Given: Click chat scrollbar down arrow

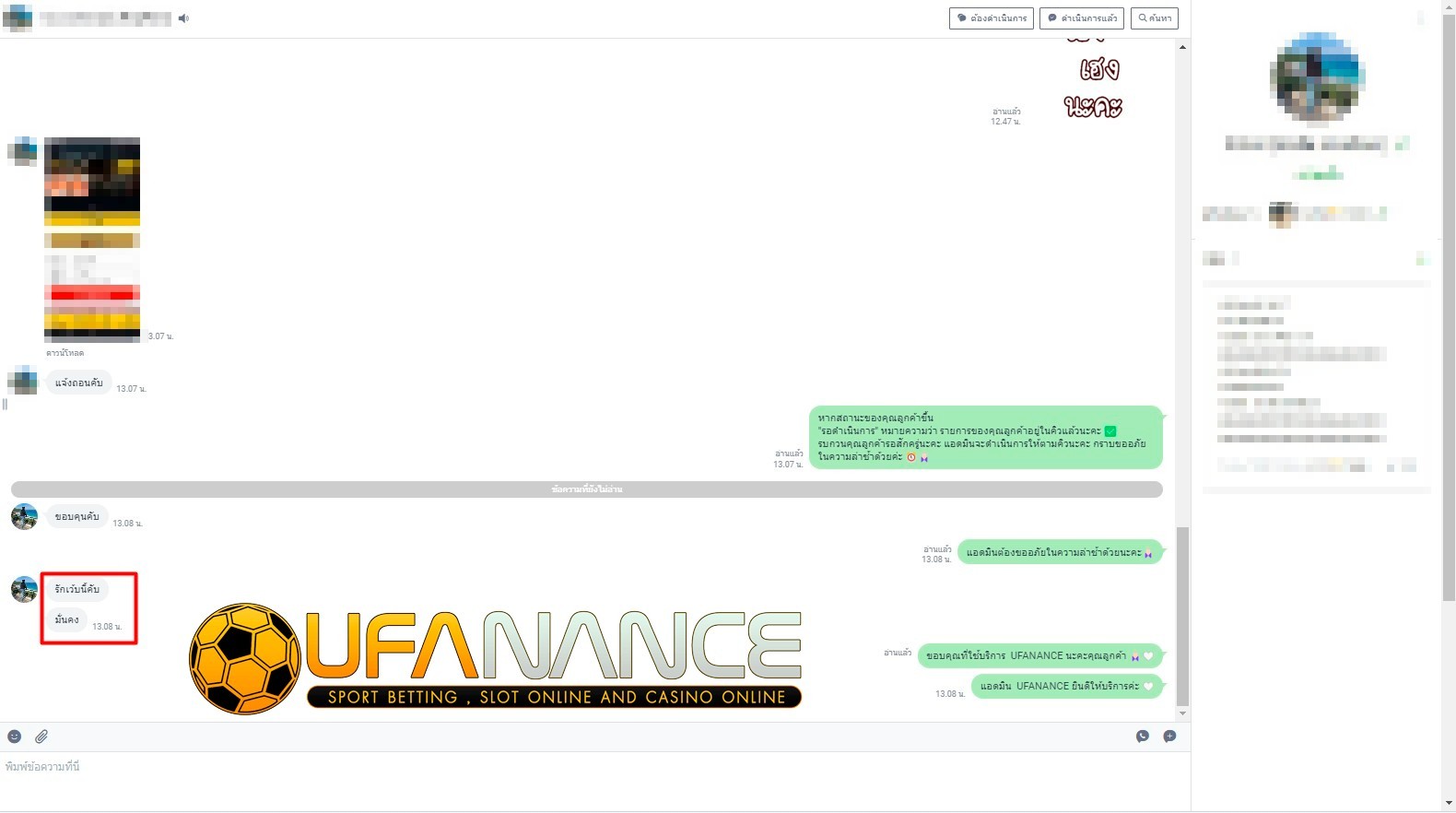Looking at the screenshot, I should pos(1182,713).
